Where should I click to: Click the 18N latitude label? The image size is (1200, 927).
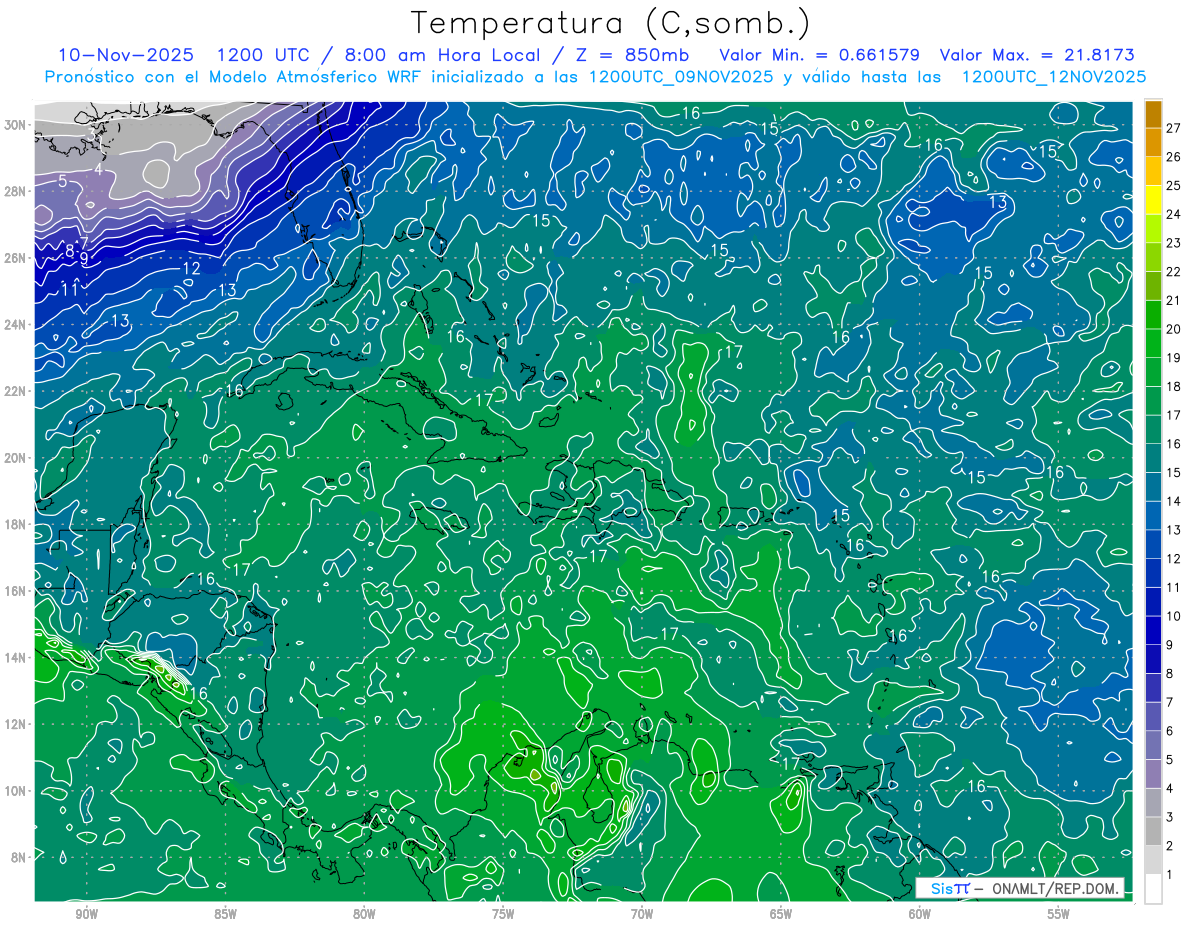coord(15,524)
